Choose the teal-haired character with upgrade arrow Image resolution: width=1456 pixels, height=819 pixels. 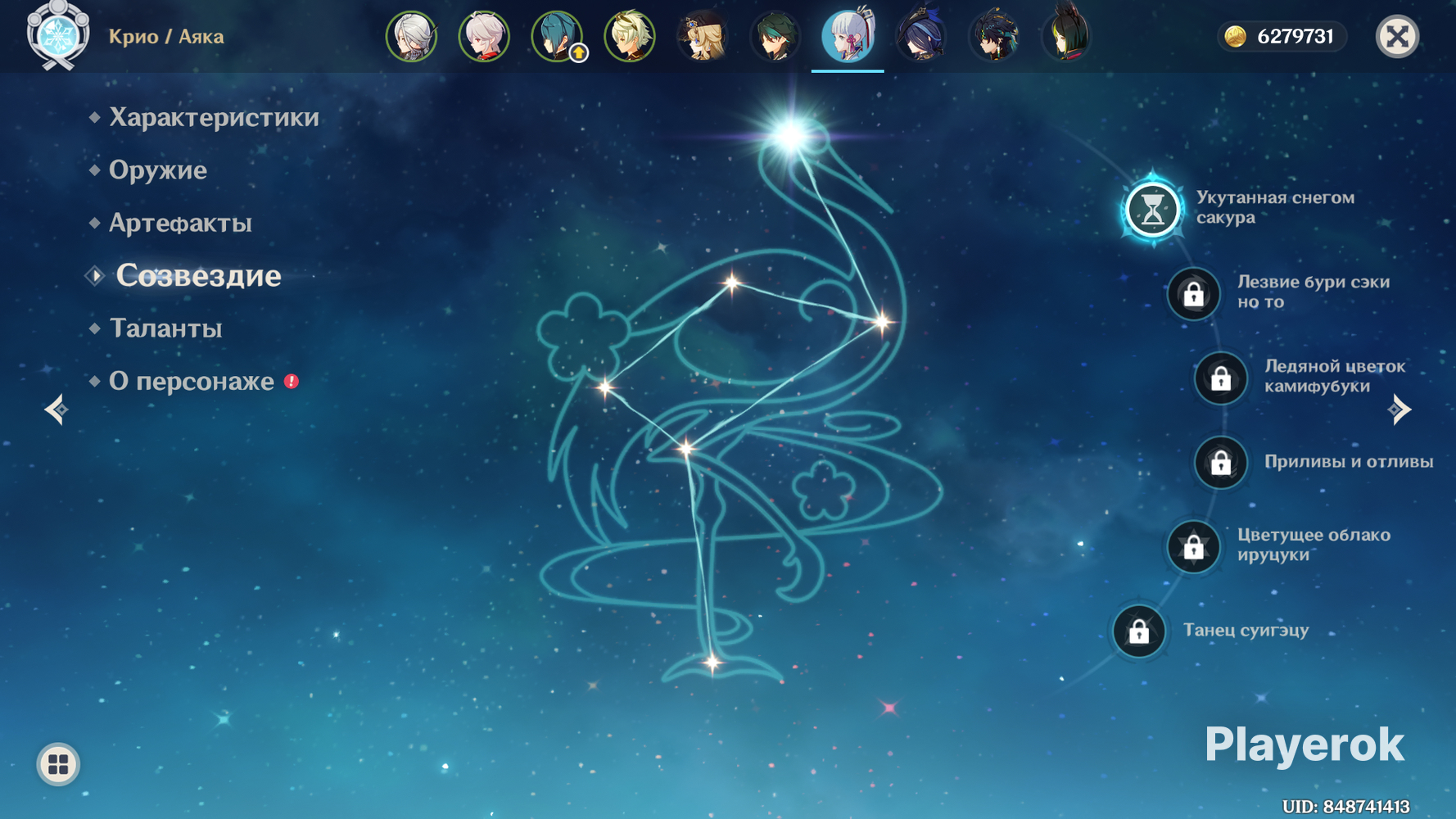pyautogui.click(x=557, y=36)
